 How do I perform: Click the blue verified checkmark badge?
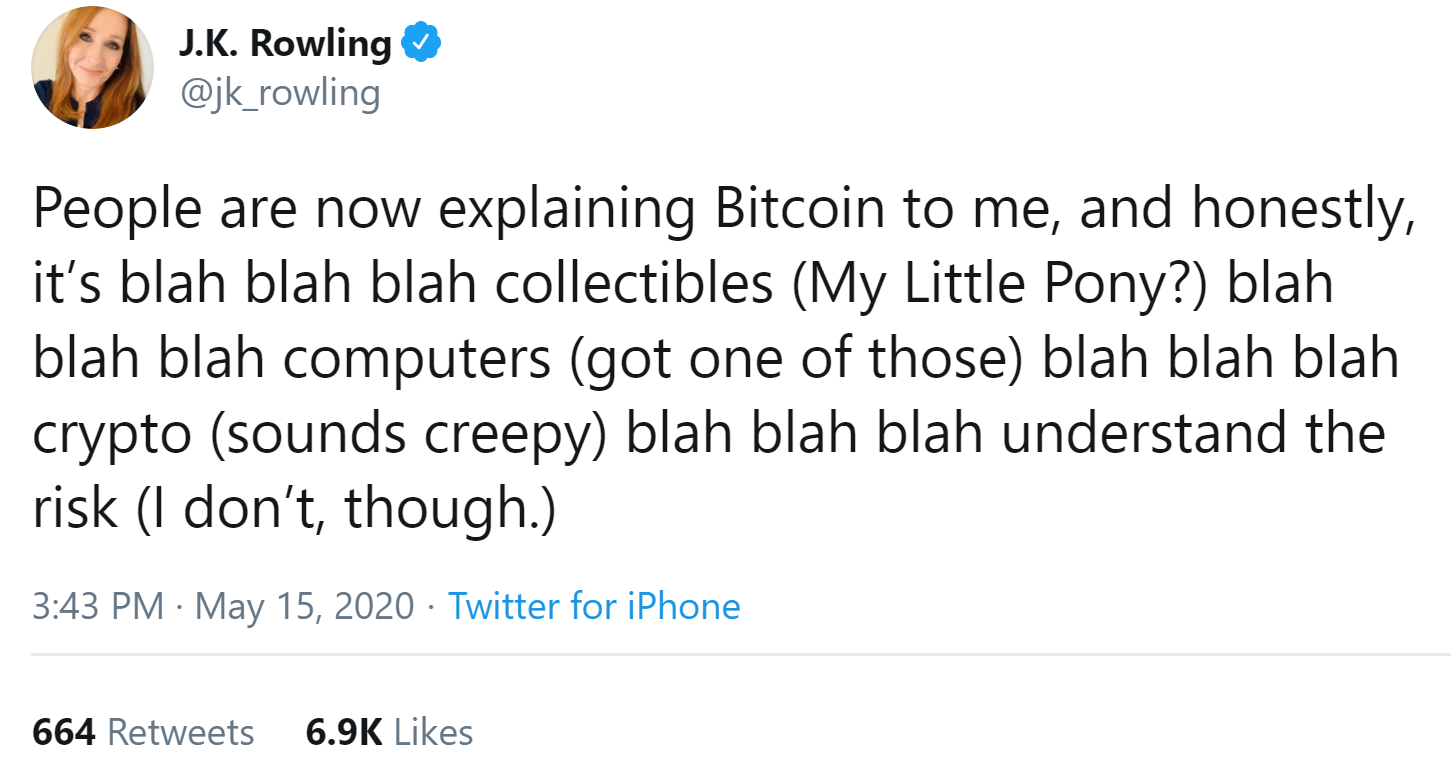[421, 45]
